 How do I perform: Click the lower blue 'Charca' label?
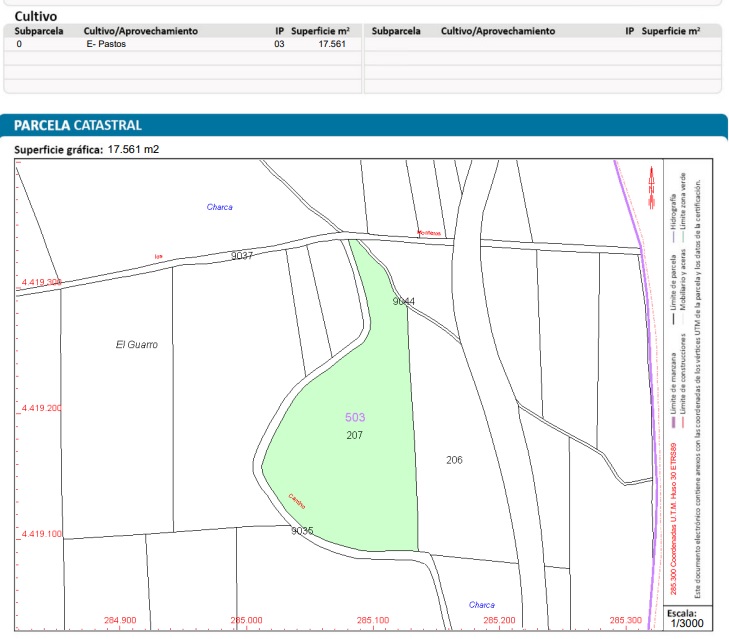481,604
